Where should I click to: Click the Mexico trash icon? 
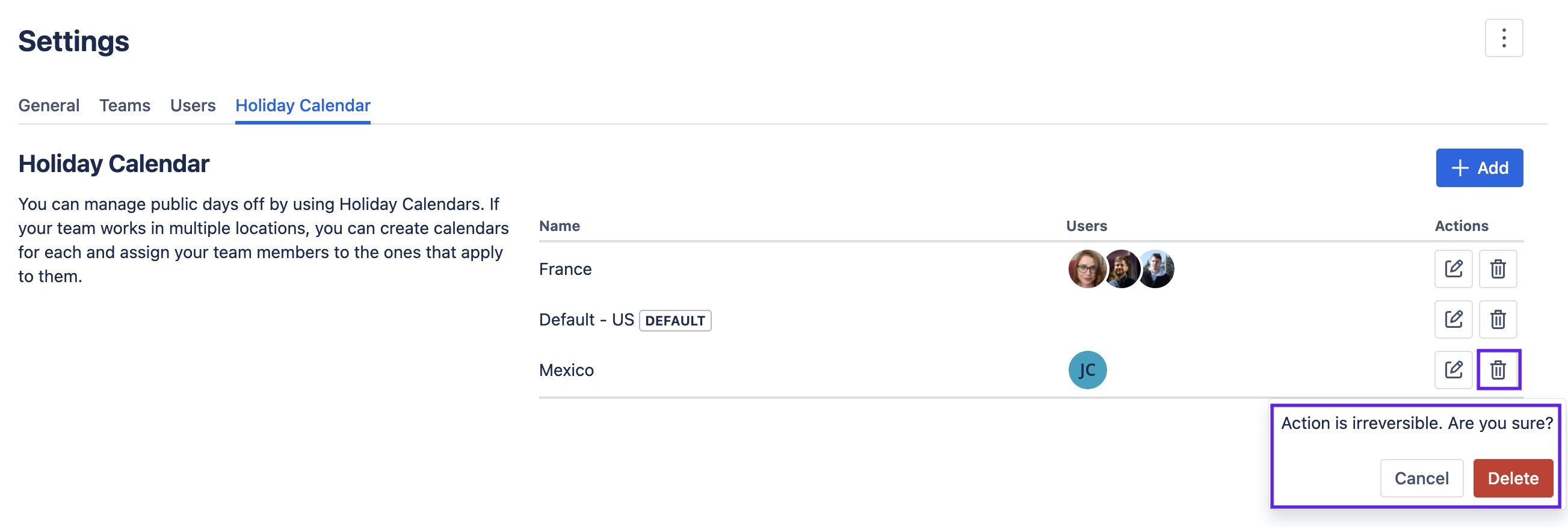[1498, 370]
